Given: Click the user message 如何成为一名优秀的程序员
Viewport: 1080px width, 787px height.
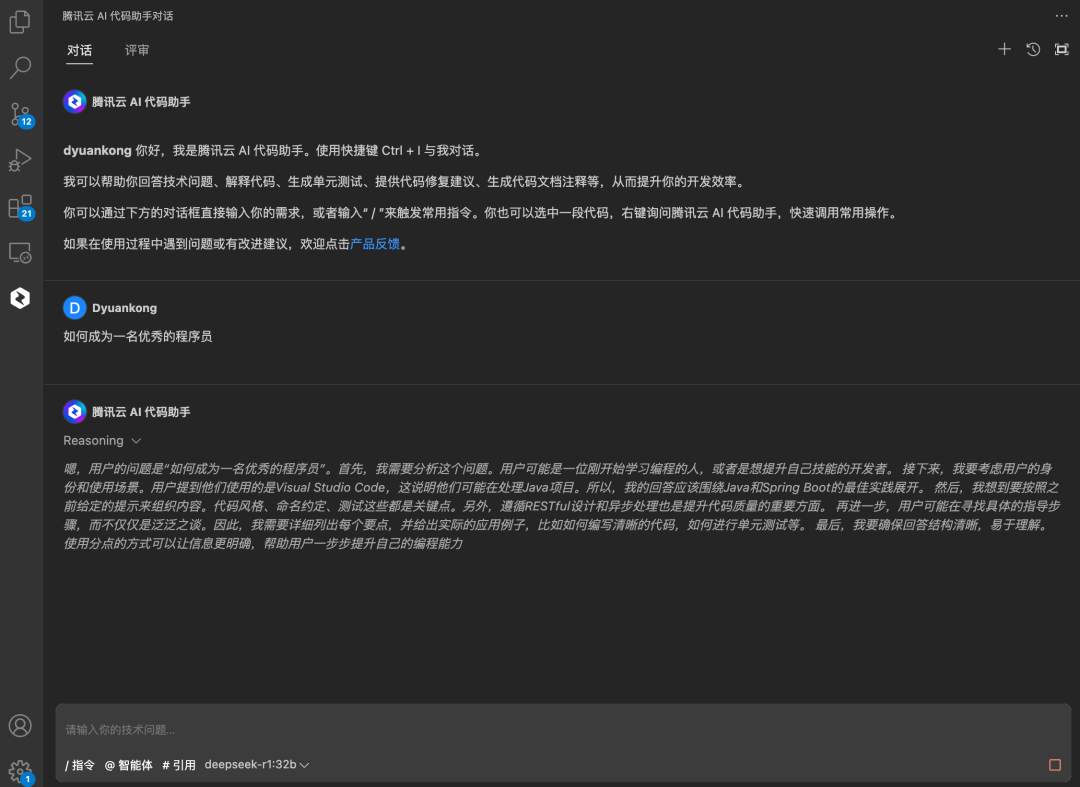Looking at the screenshot, I should coord(138,337).
